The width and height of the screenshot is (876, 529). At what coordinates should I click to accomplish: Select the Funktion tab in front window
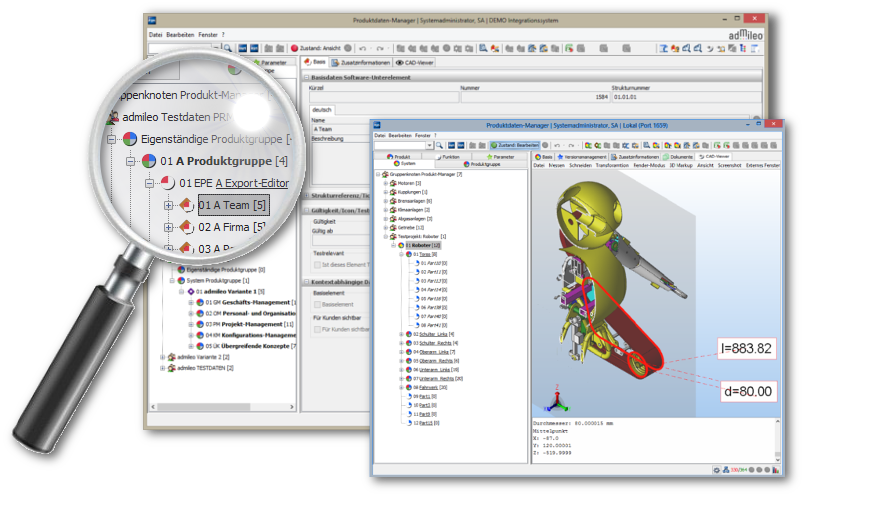click(448, 157)
